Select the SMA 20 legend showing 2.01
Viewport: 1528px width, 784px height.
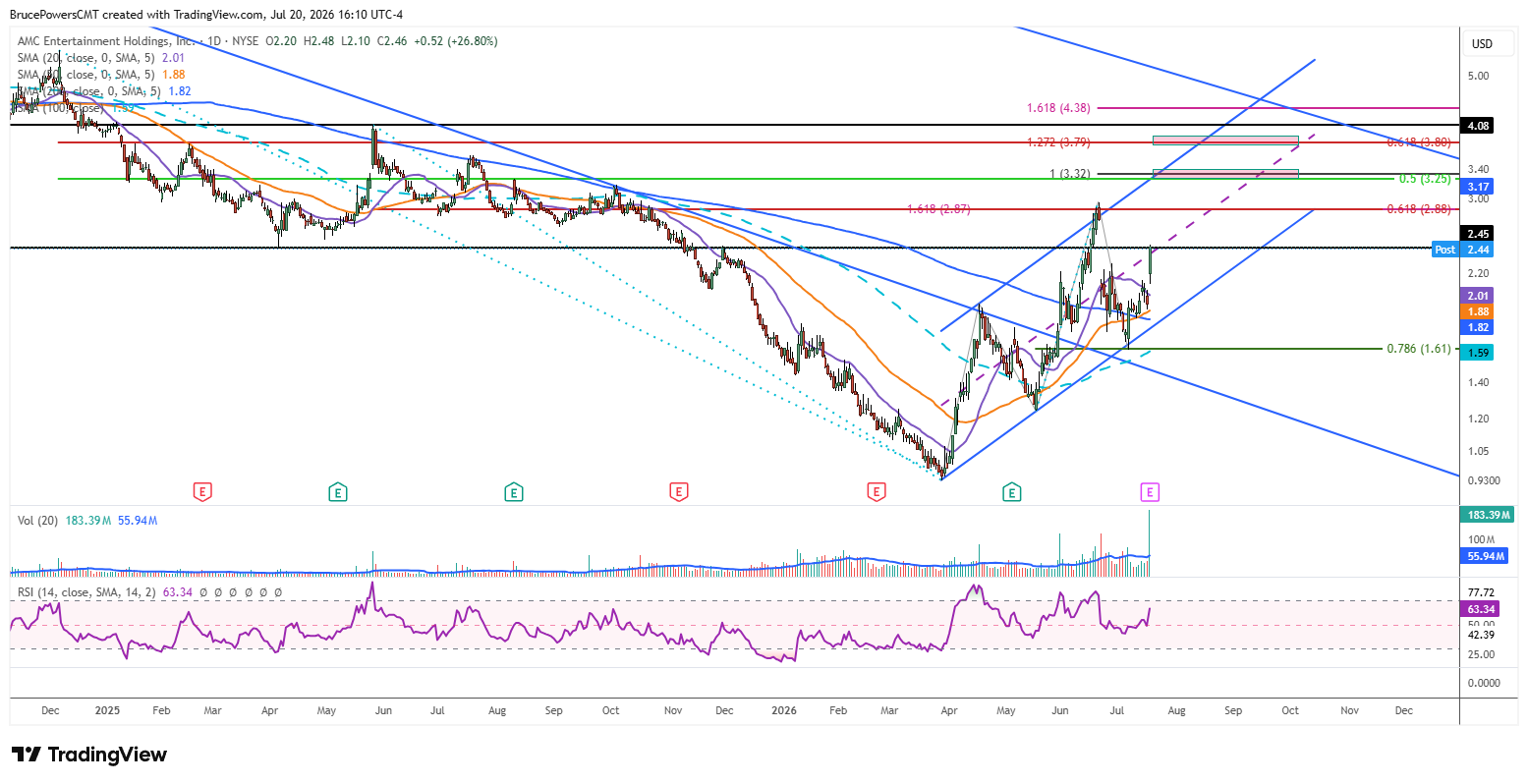click(x=101, y=58)
